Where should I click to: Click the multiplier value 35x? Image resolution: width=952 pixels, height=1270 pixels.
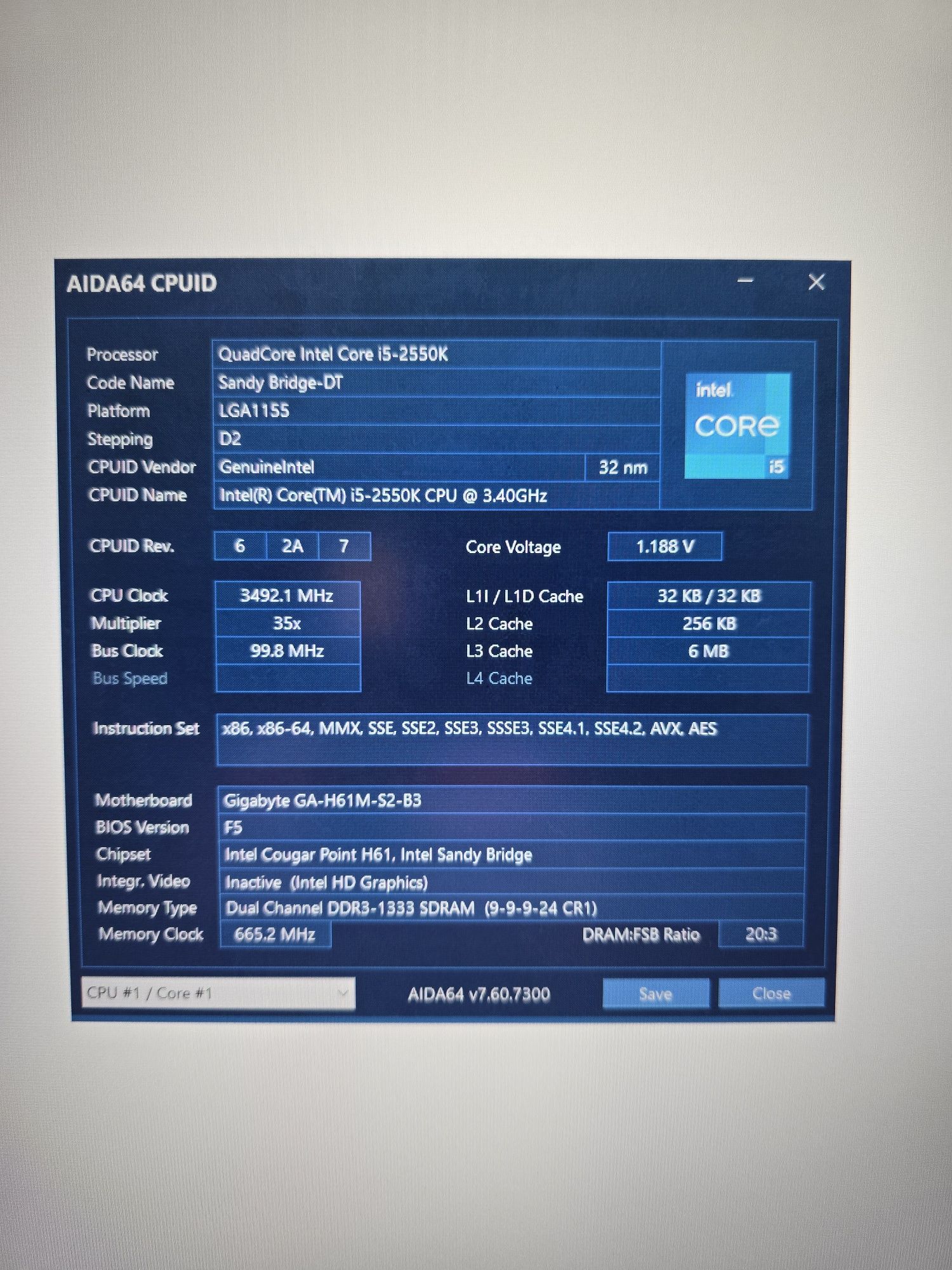288,623
